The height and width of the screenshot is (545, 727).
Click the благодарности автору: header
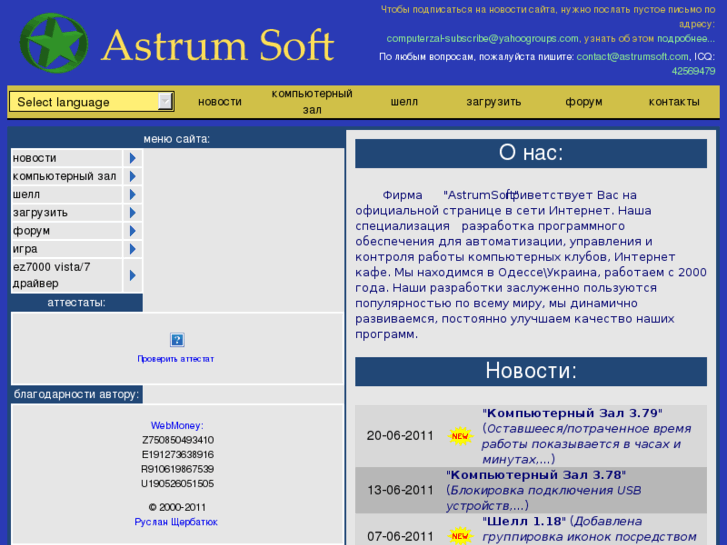click(x=77, y=394)
